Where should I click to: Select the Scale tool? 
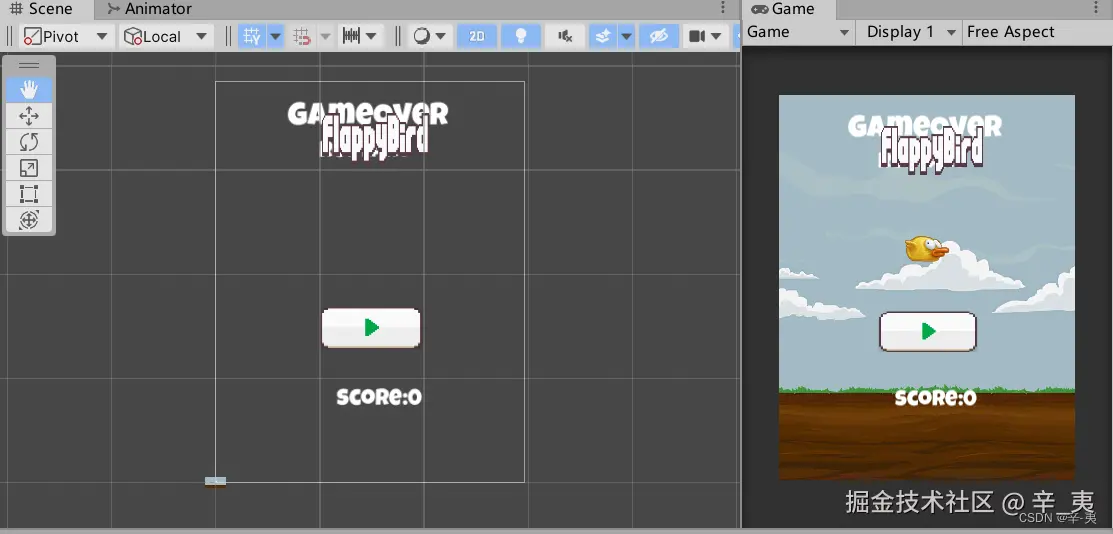click(28, 168)
